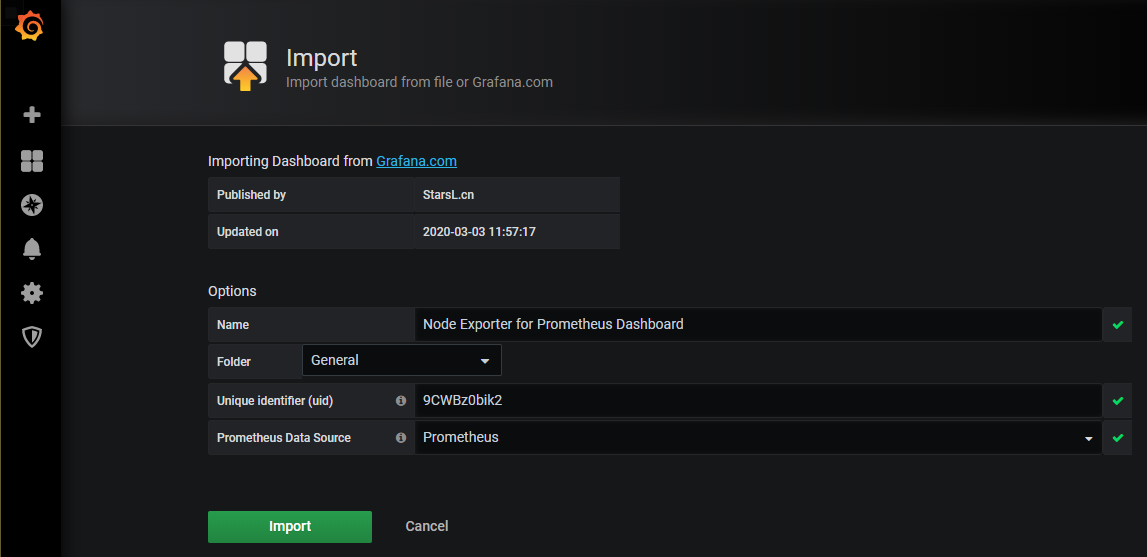Click the Prometheus Data Source label
1147x557 pixels.
click(x=284, y=438)
